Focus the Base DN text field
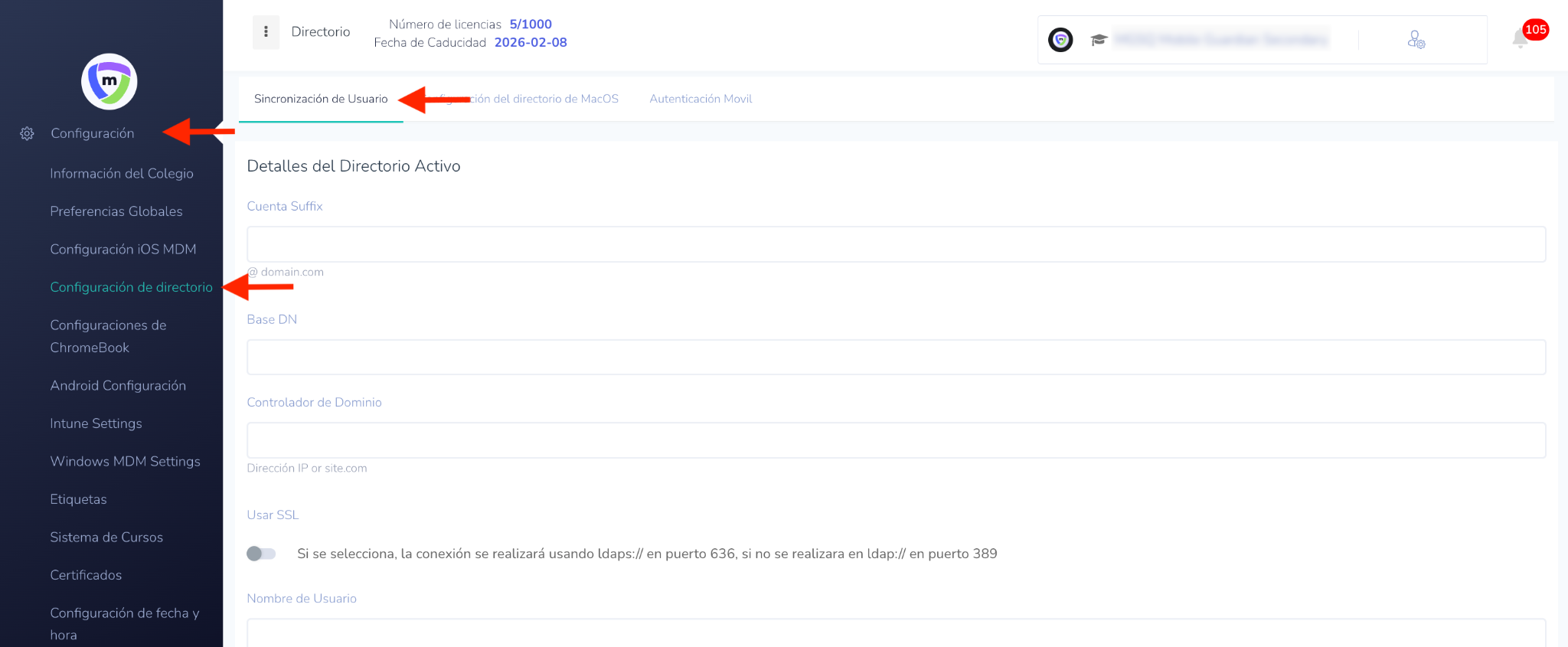The image size is (1568, 647). [x=896, y=358]
